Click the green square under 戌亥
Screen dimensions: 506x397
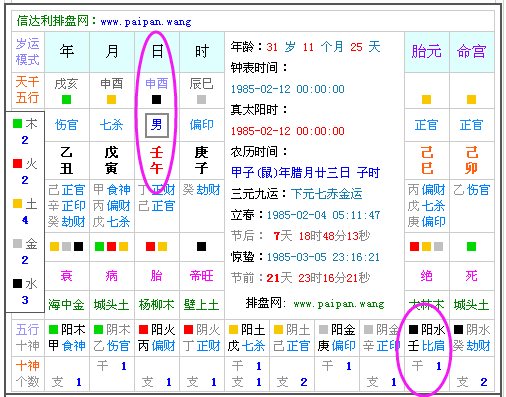[x=66, y=99]
